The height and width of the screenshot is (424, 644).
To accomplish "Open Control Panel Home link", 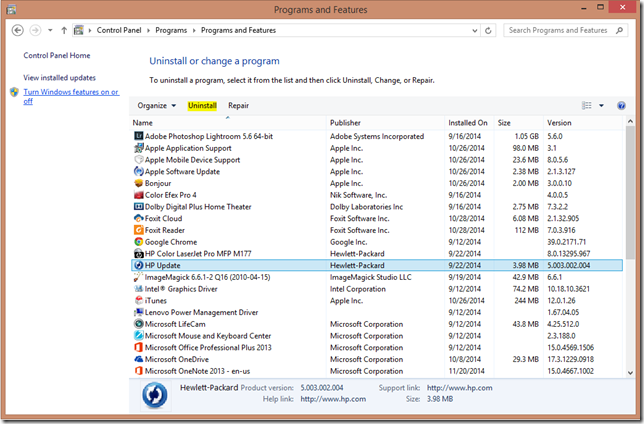I will coord(57,55).
